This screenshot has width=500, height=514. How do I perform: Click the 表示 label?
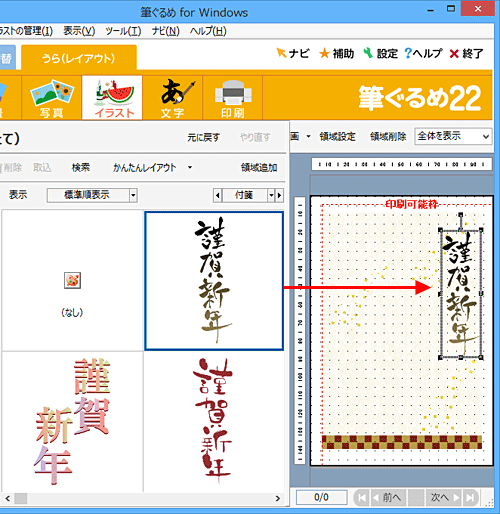tap(18, 195)
